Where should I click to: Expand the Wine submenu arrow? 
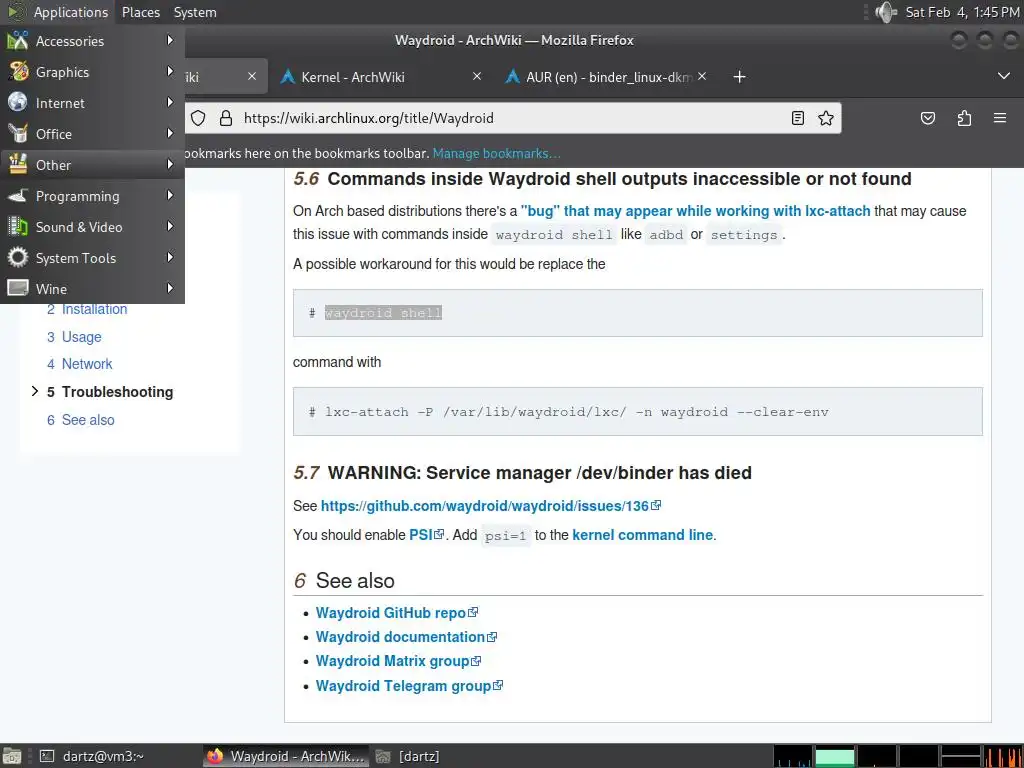[x=170, y=288]
